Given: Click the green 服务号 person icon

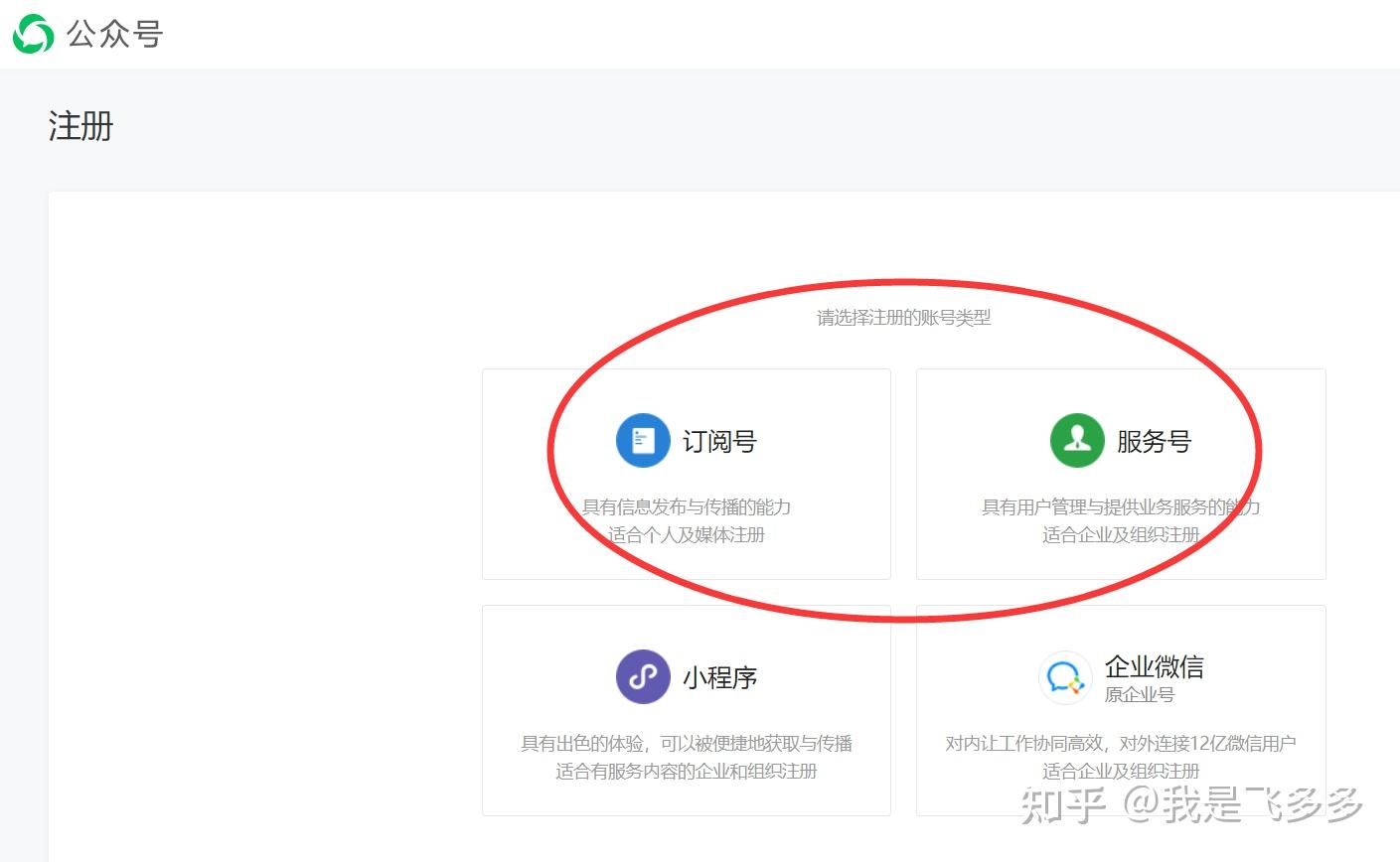Looking at the screenshot, I should point(1077,440).
